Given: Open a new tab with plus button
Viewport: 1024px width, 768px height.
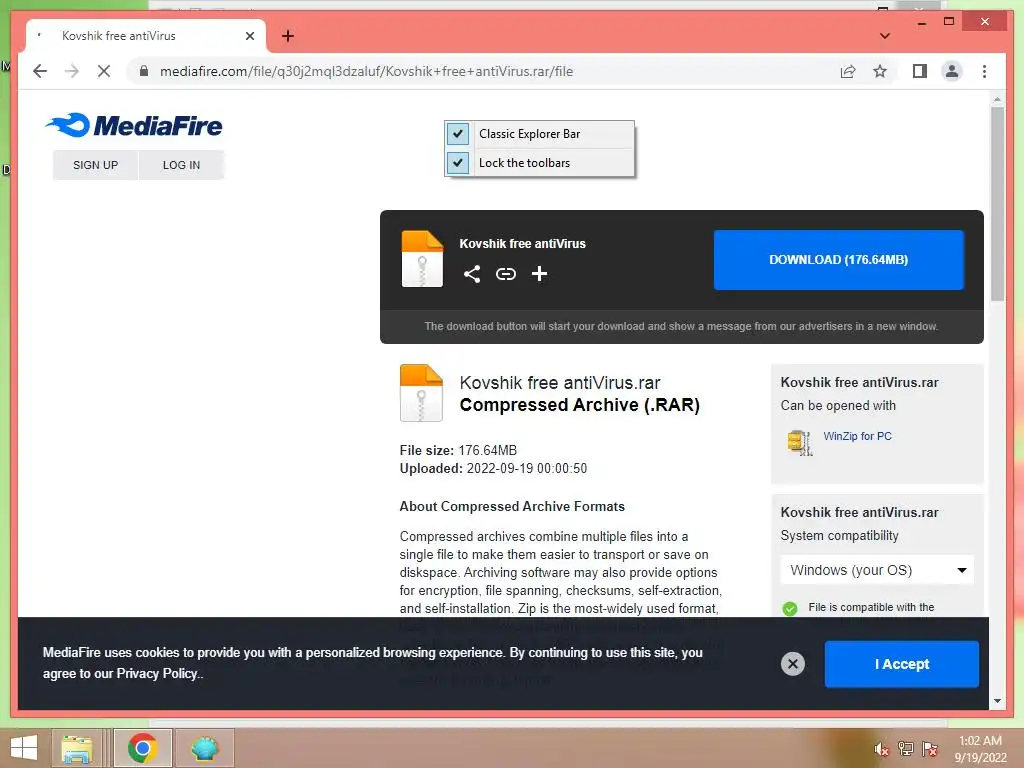Looking at the screenshot, I should (x=287, y=36).
